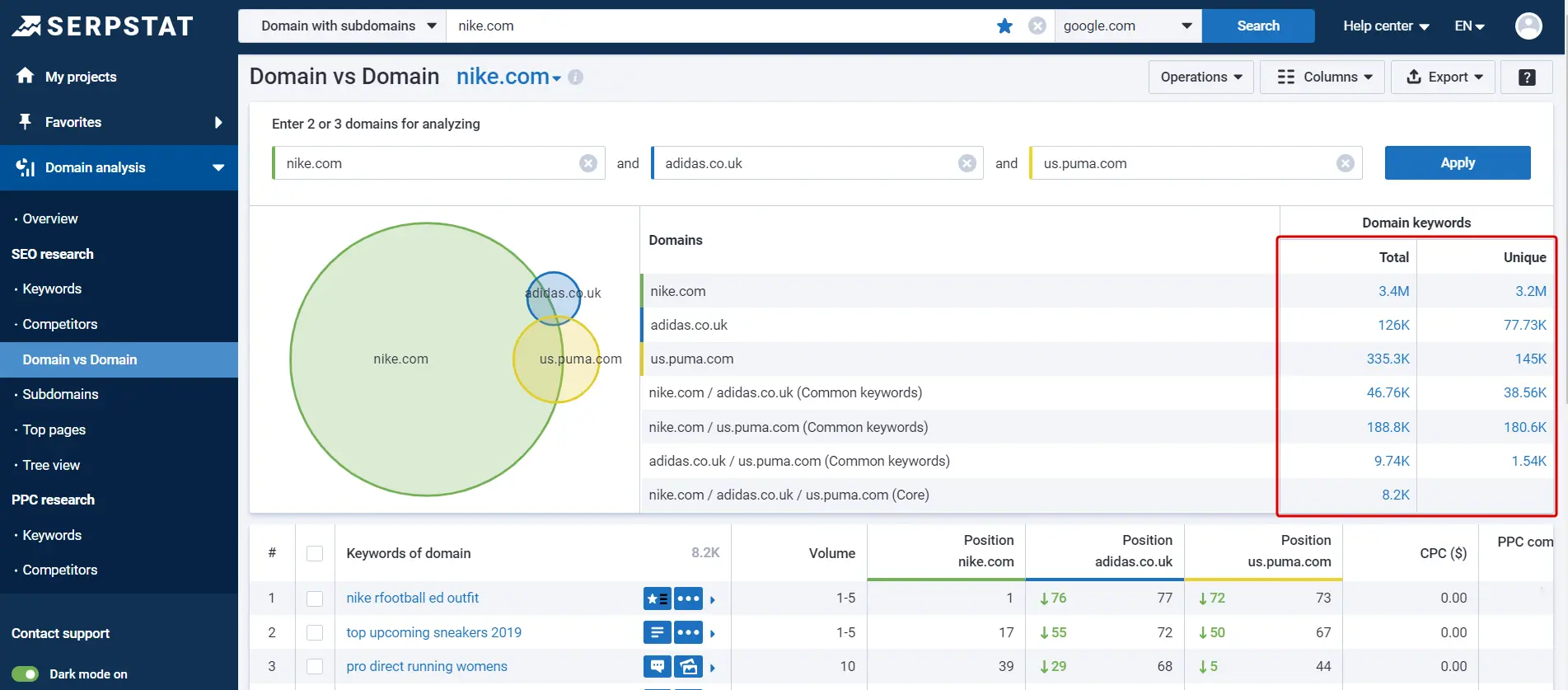Open the Help center dropdown
Viewport: 1568px width, 690px height.
(1386, 26)
